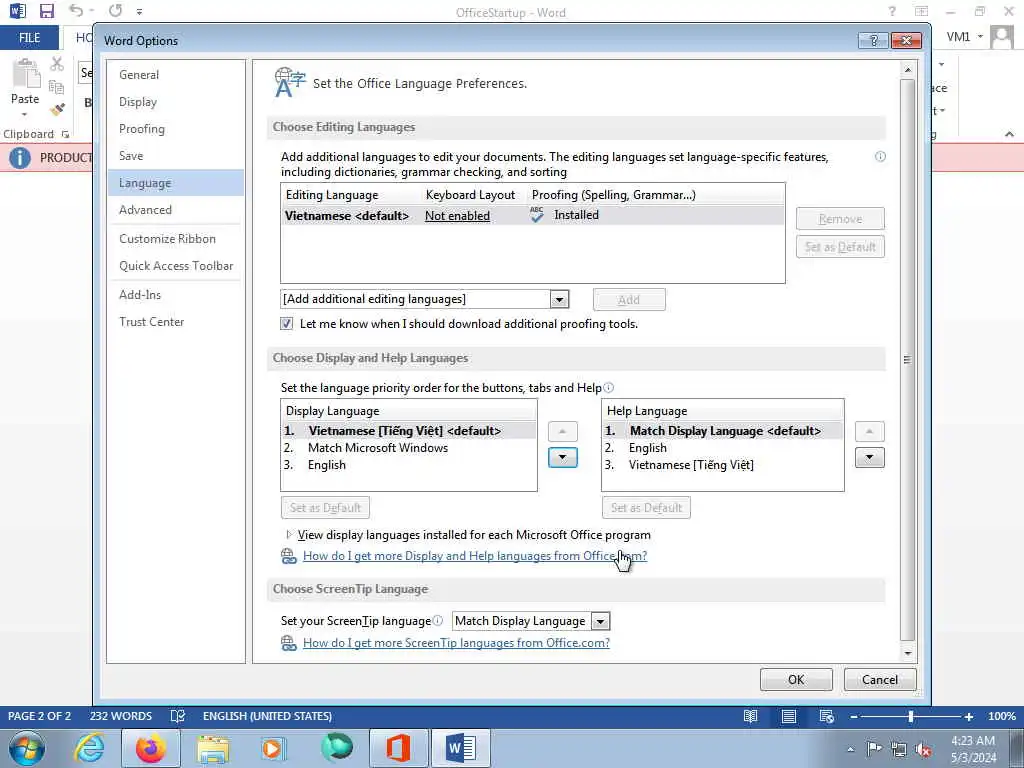Click the info icon beside editing languages description
This screenshot has height=768, width=1024.
tap(880, 157)
